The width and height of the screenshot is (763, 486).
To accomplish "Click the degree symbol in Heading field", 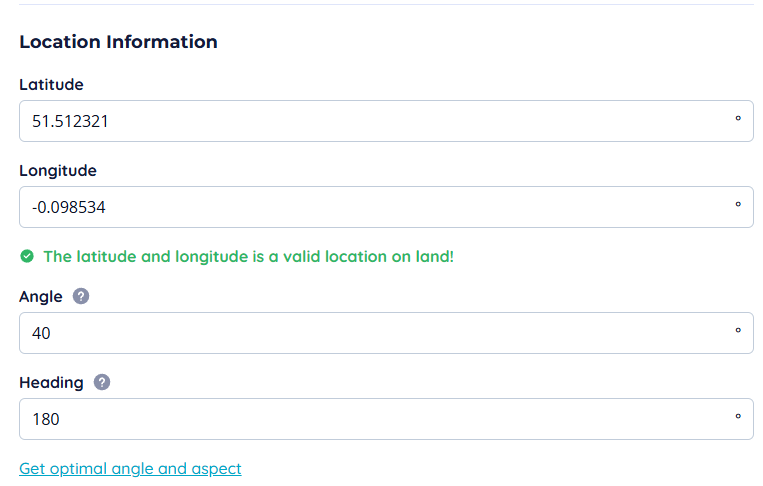I will coord(738,417).
